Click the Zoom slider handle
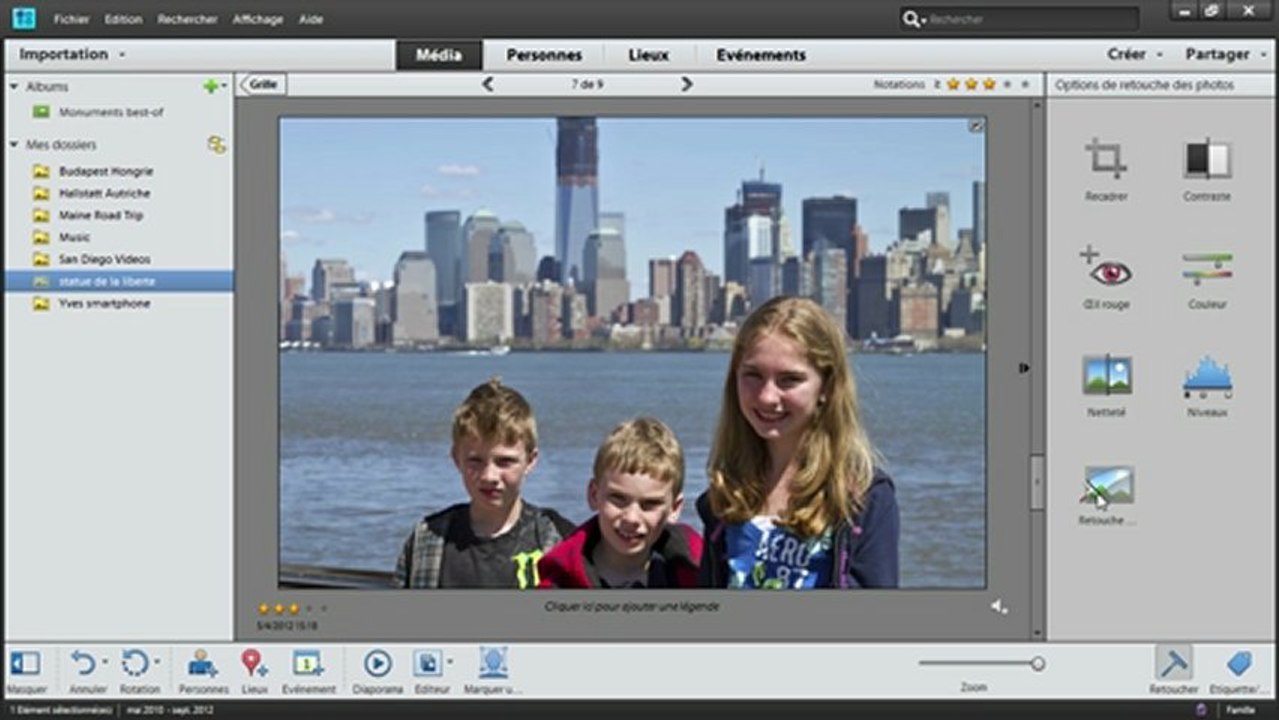This screenshot has height=720, width=1279. 1038,663
